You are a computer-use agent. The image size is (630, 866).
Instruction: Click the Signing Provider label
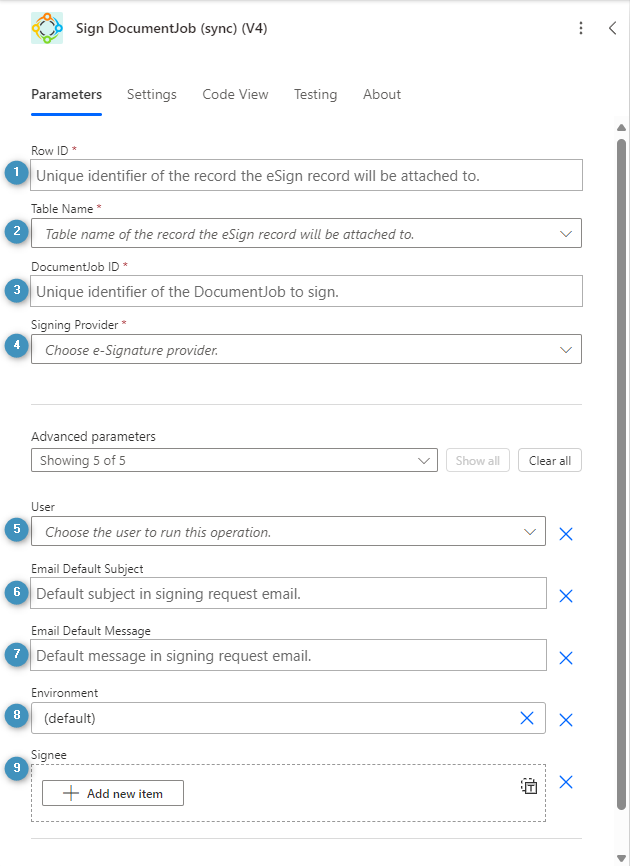75,325
